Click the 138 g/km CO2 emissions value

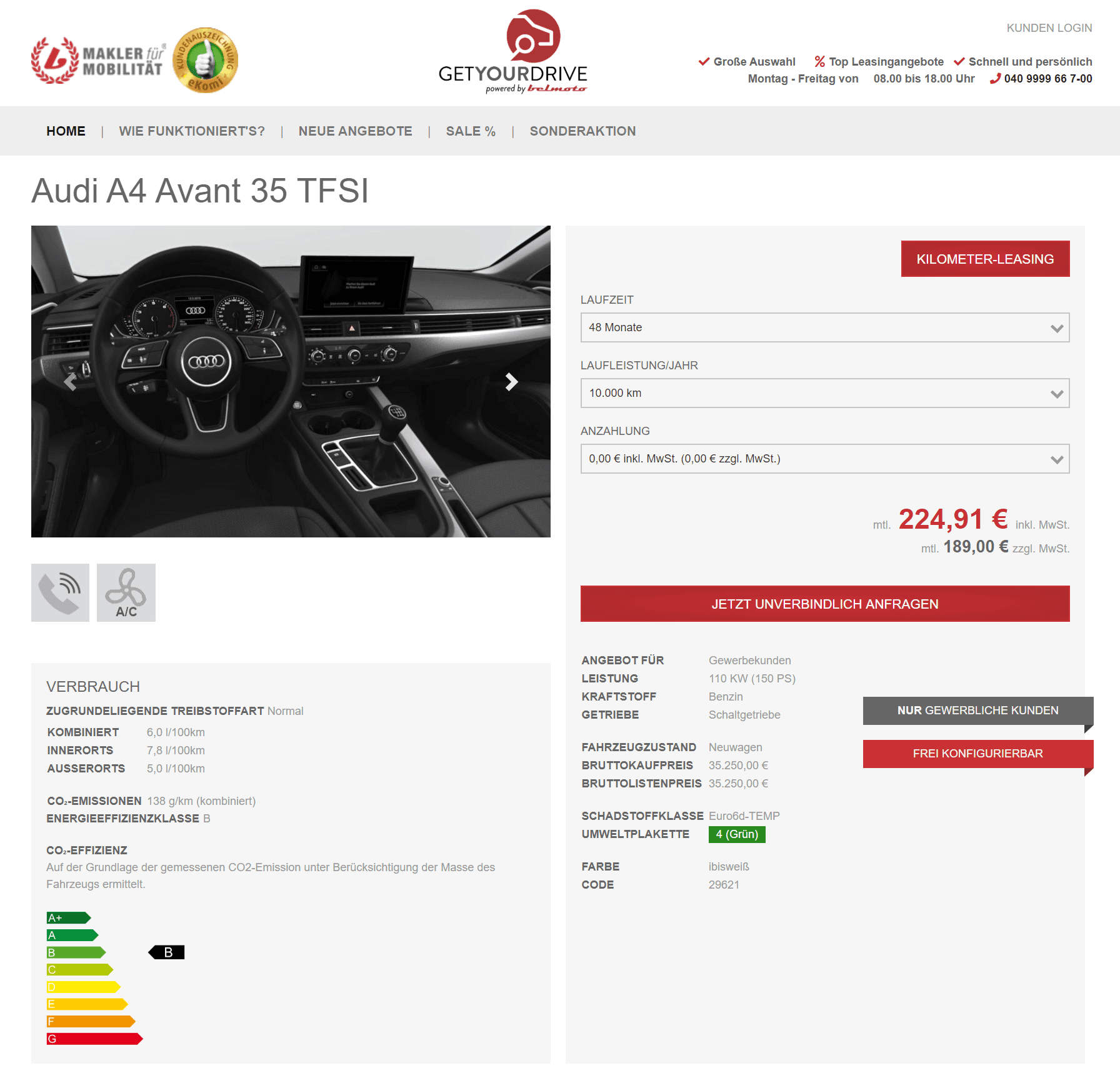pyautogui.click(x=201, y=801)
